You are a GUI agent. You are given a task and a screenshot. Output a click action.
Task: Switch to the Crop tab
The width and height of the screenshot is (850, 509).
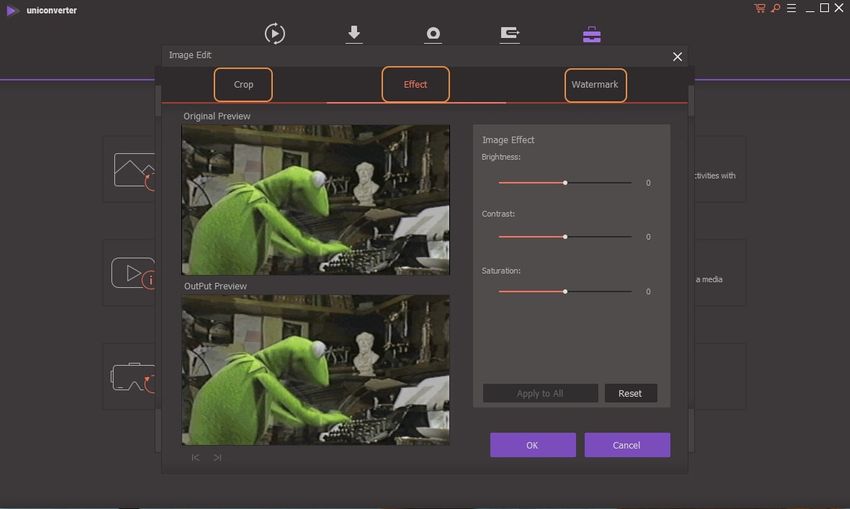point(243,85)
